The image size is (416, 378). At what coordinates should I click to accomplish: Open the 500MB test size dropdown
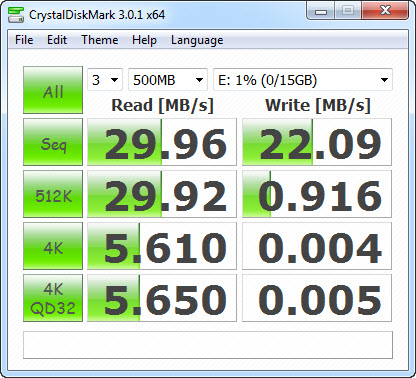(x=168, y=80)
